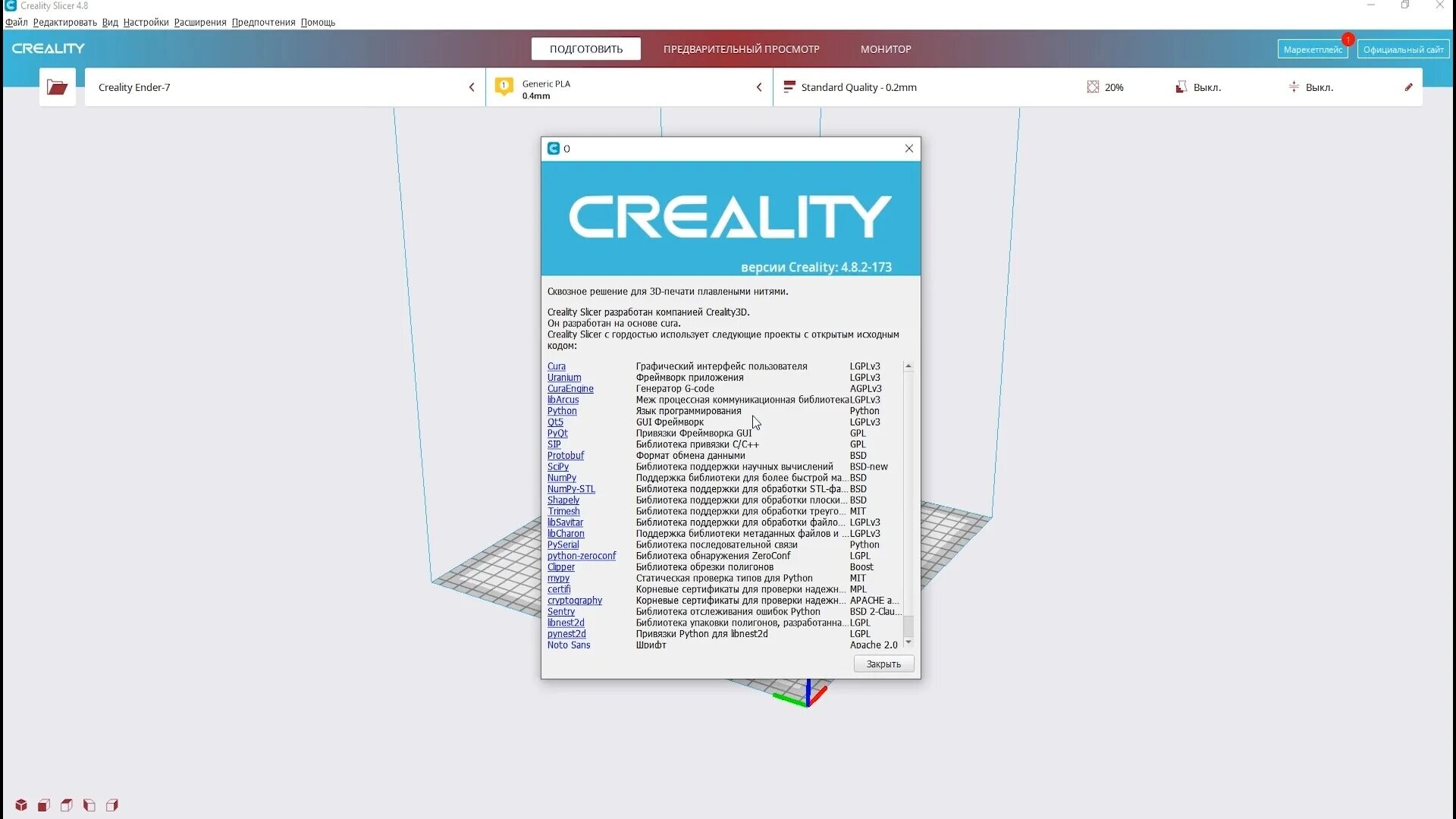Open the certifi link
The image size is (1456, 819).
(x=559, y=589)
